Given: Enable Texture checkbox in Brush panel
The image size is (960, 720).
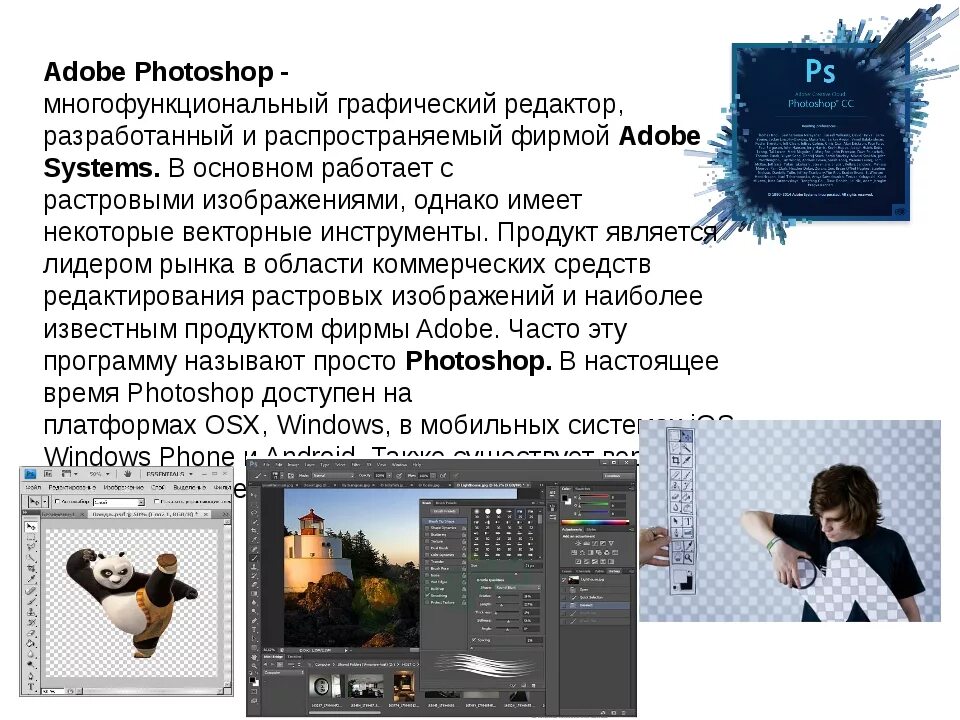Looking at the screenshot, I should pyautogui.click(x=427, y=541).
